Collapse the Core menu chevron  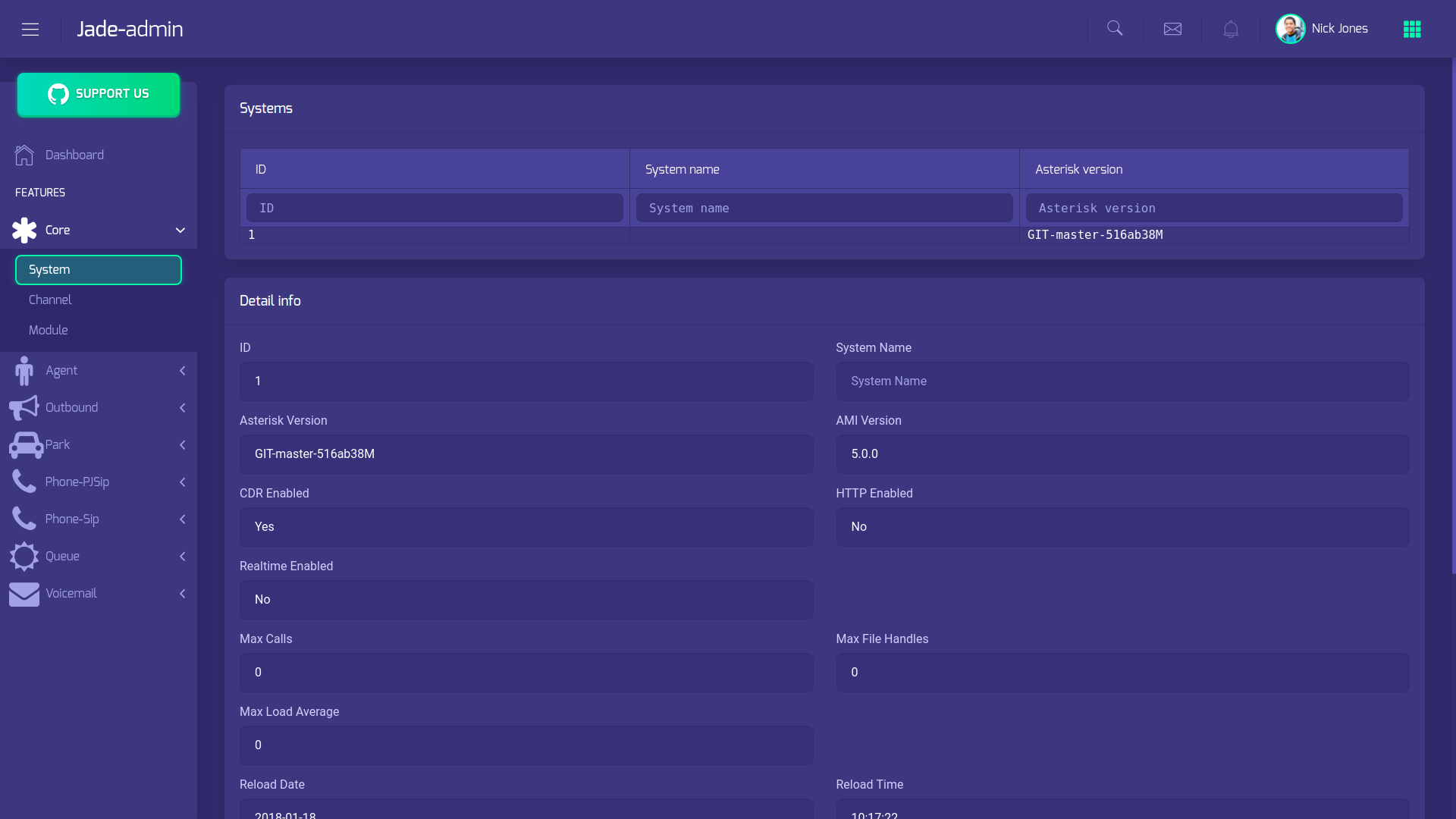tap(180, 230)
